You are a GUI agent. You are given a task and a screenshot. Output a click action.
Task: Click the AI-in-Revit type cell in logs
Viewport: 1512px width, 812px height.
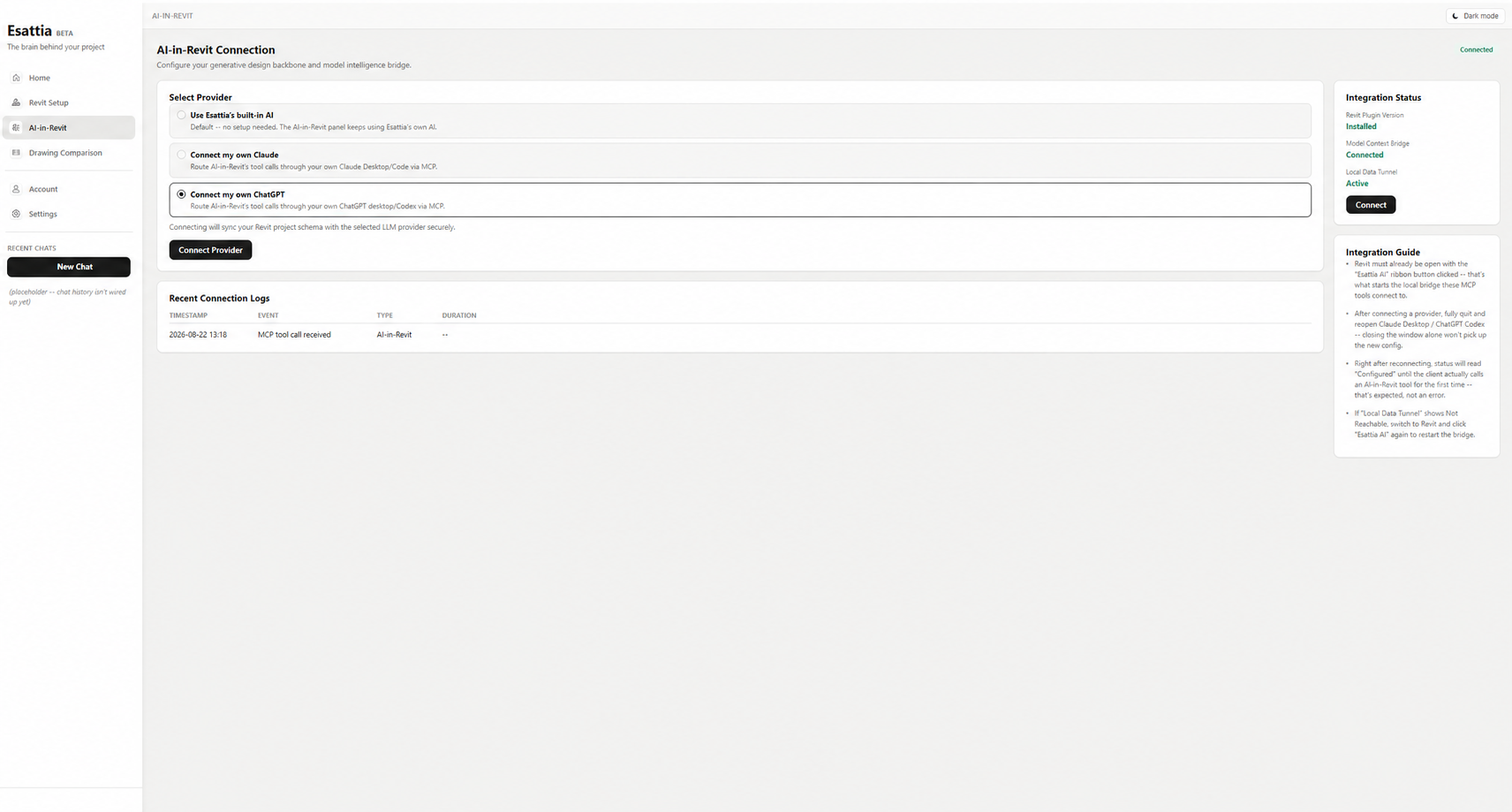[x=394, y=335]
